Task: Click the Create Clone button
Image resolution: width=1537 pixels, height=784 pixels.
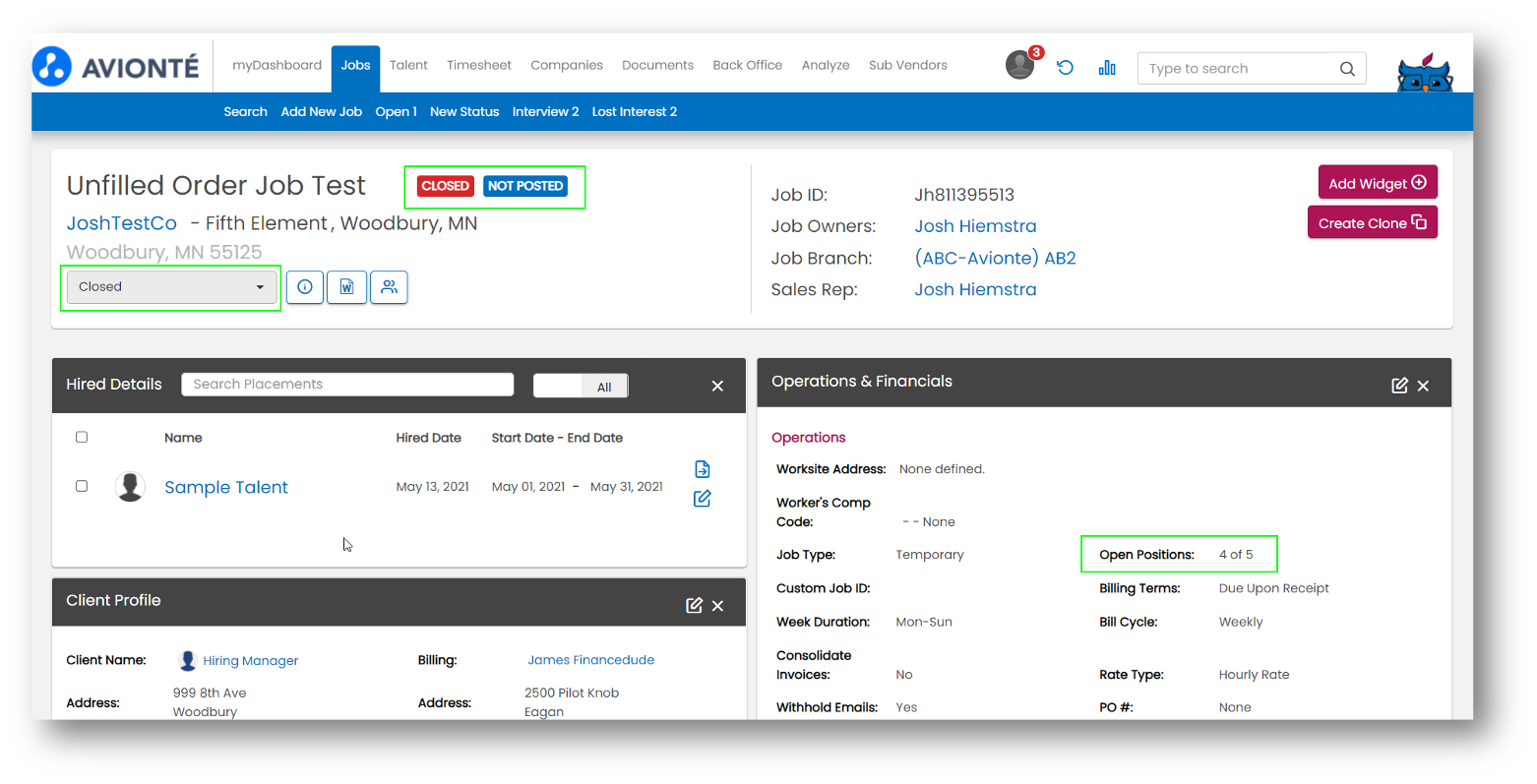Action: point(1372,221)
